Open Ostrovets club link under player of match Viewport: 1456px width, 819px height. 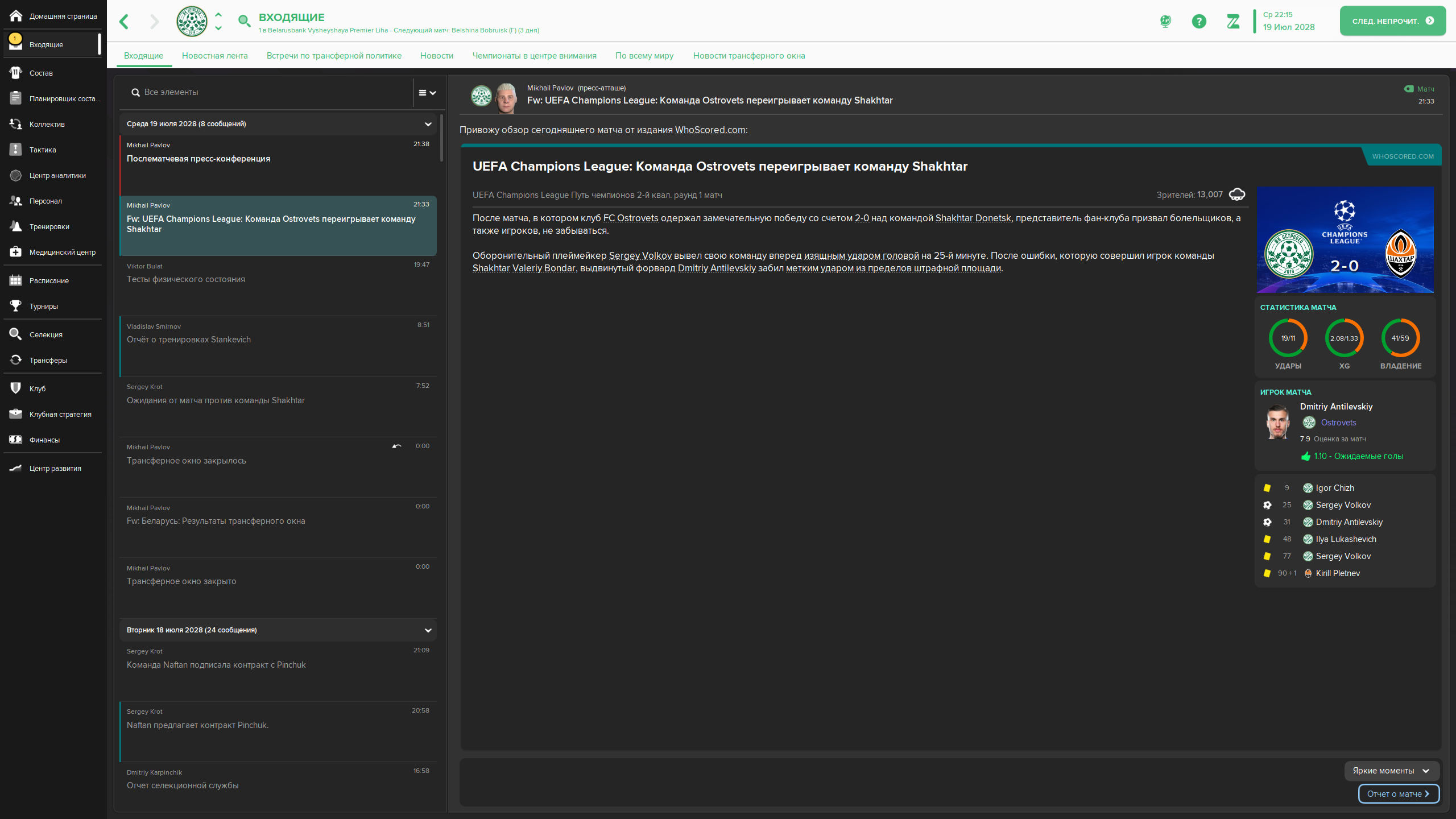point(1338,423)
